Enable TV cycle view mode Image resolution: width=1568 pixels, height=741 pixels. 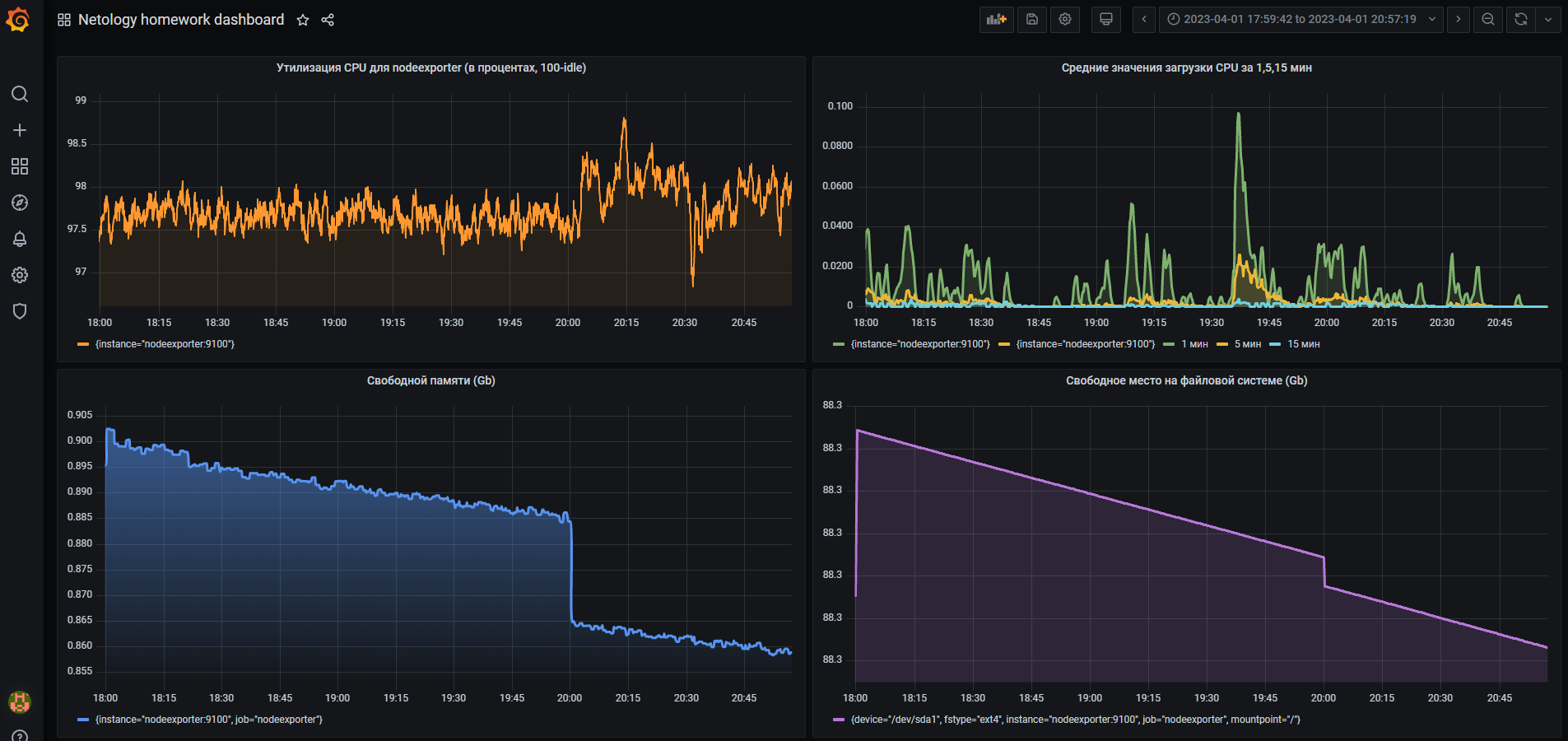[1105, 19]
